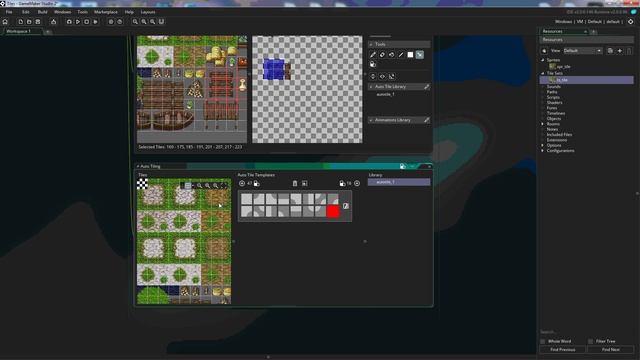Select the red auto tile template slot
This screenshot has width=640, height=360.
[x=333, y=211]
